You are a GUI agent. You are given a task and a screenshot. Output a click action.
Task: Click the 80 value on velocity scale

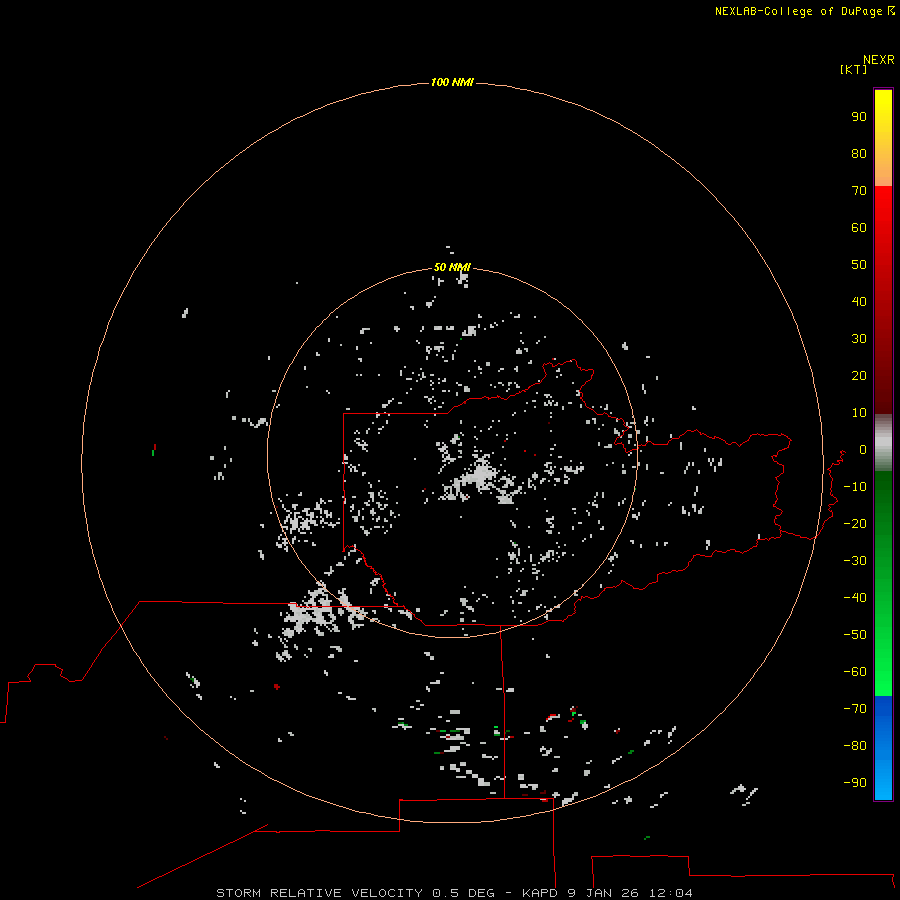859,153
